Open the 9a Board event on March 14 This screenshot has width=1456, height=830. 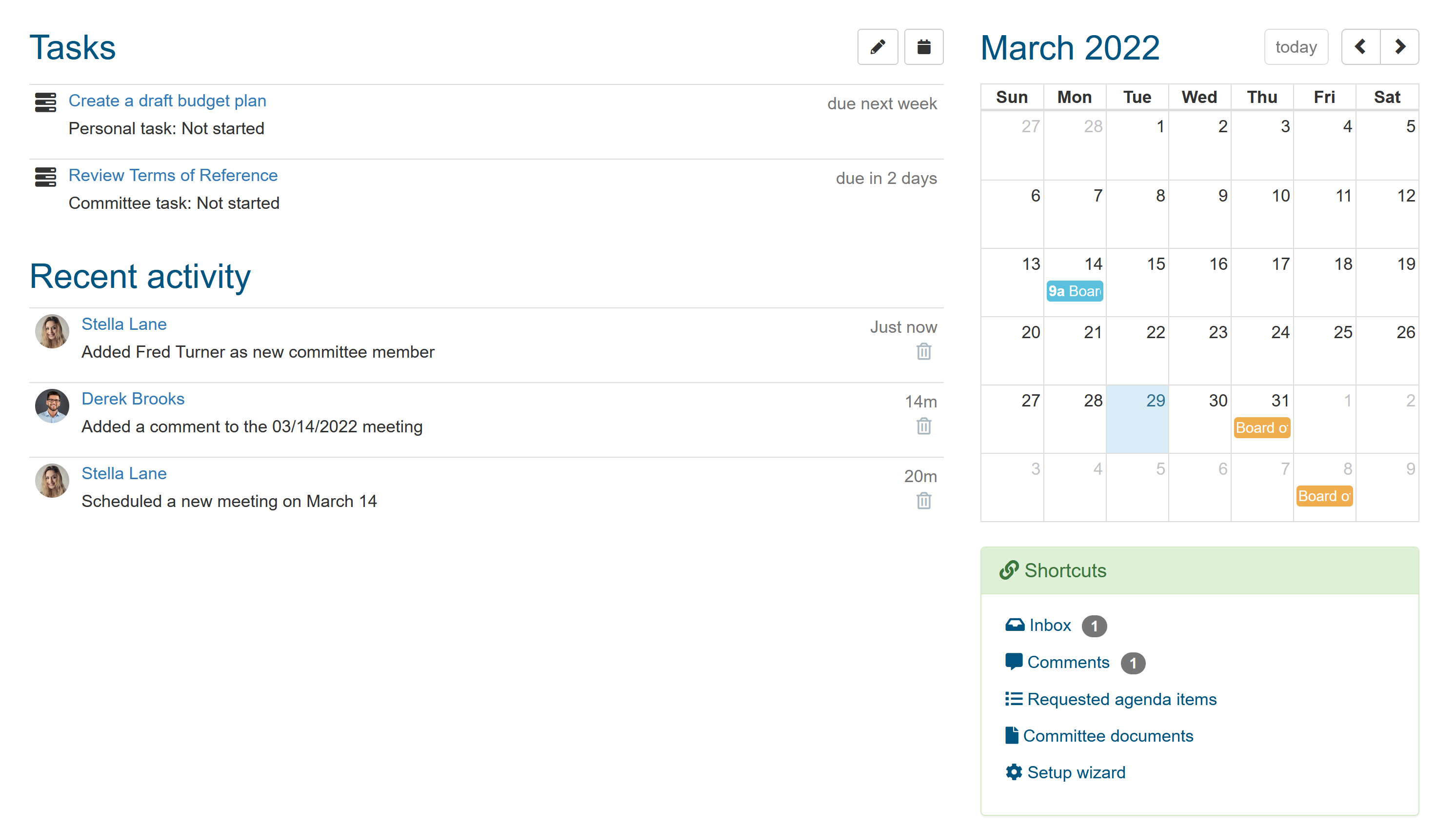[x=1074, y=291]
